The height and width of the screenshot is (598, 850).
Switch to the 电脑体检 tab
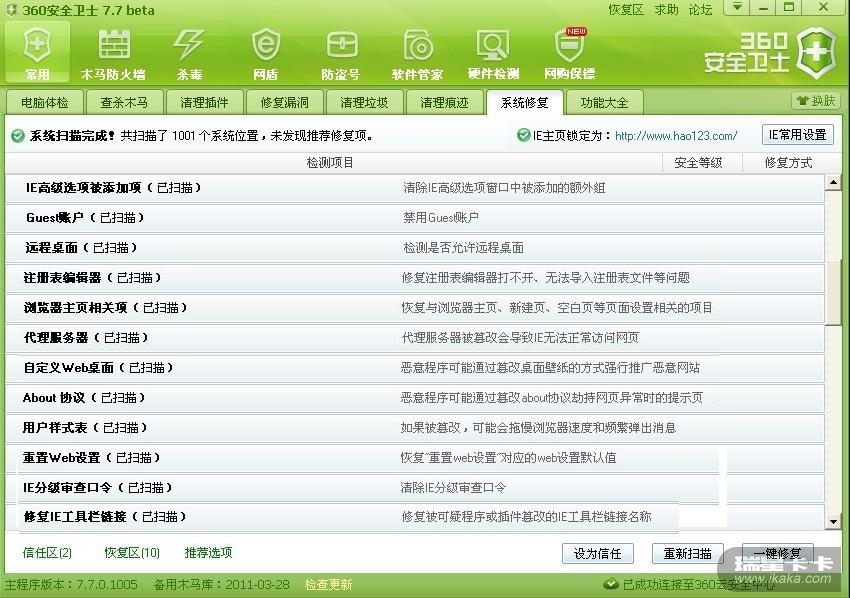(x=44, y=102)
